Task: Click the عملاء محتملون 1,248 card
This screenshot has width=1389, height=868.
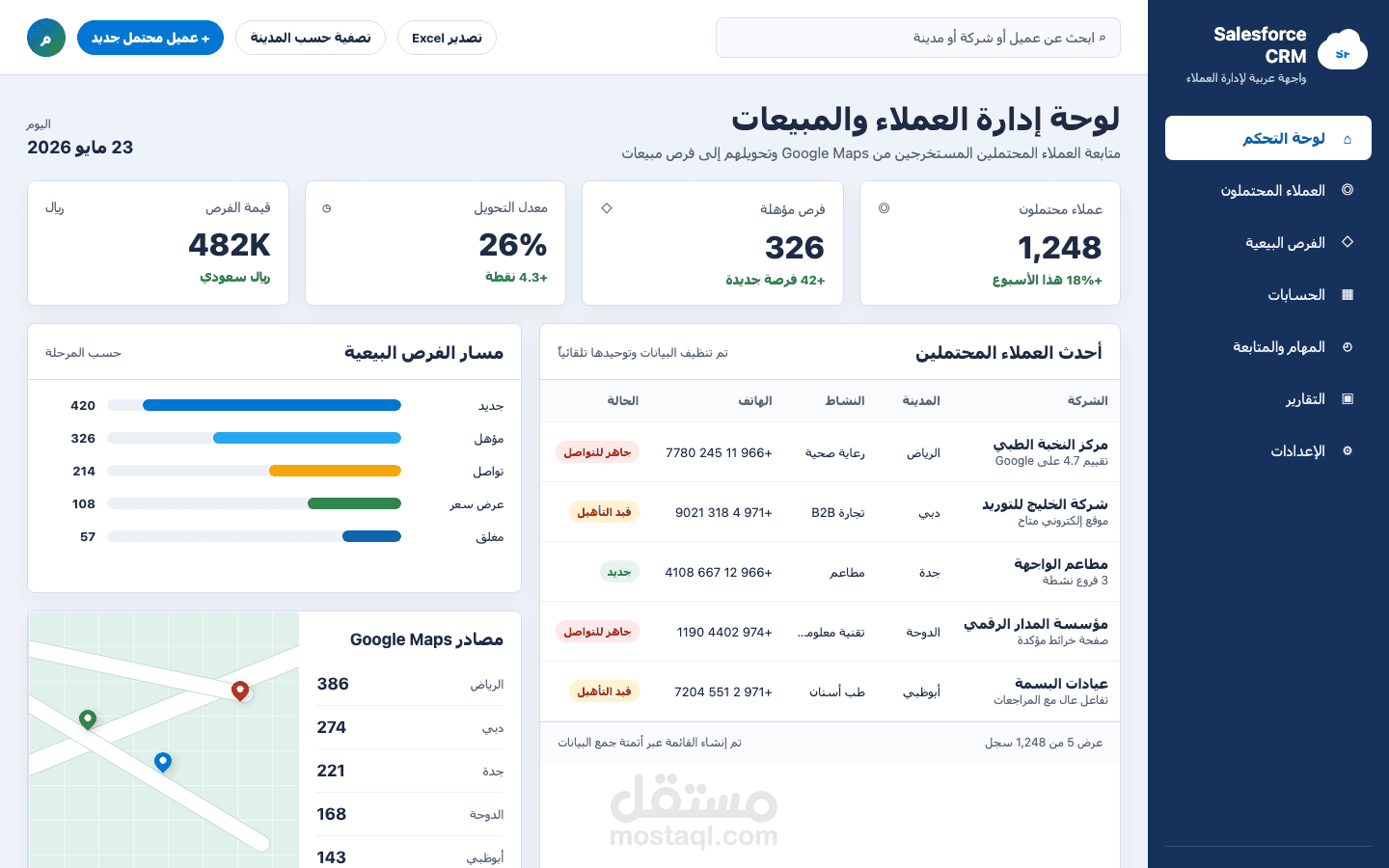Action: [990, 243]
